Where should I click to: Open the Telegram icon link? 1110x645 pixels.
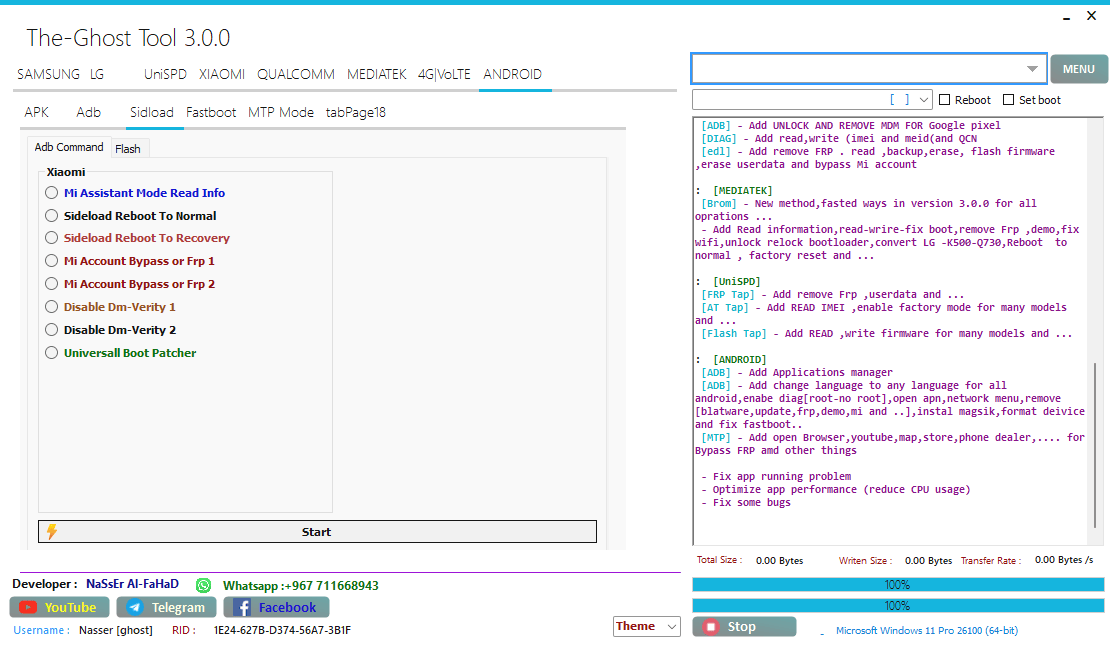click(134, 607)
